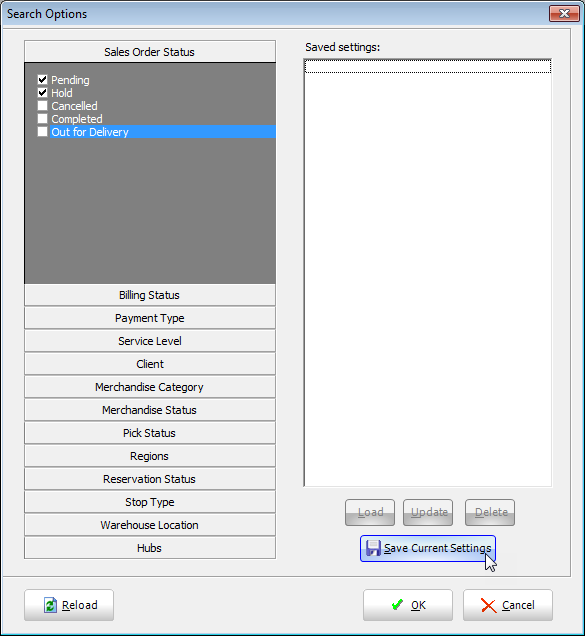Expand the Merchandise Category section
Screen dimensions: 585x636
150,387
